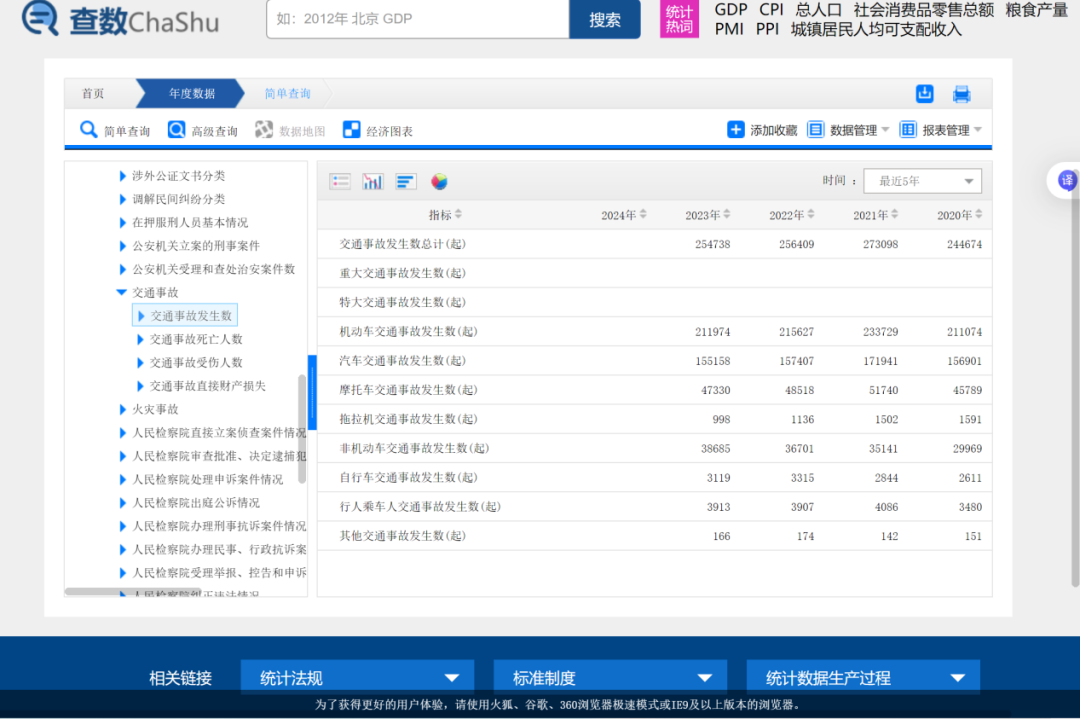Click the printer icon

pos(962,94)
